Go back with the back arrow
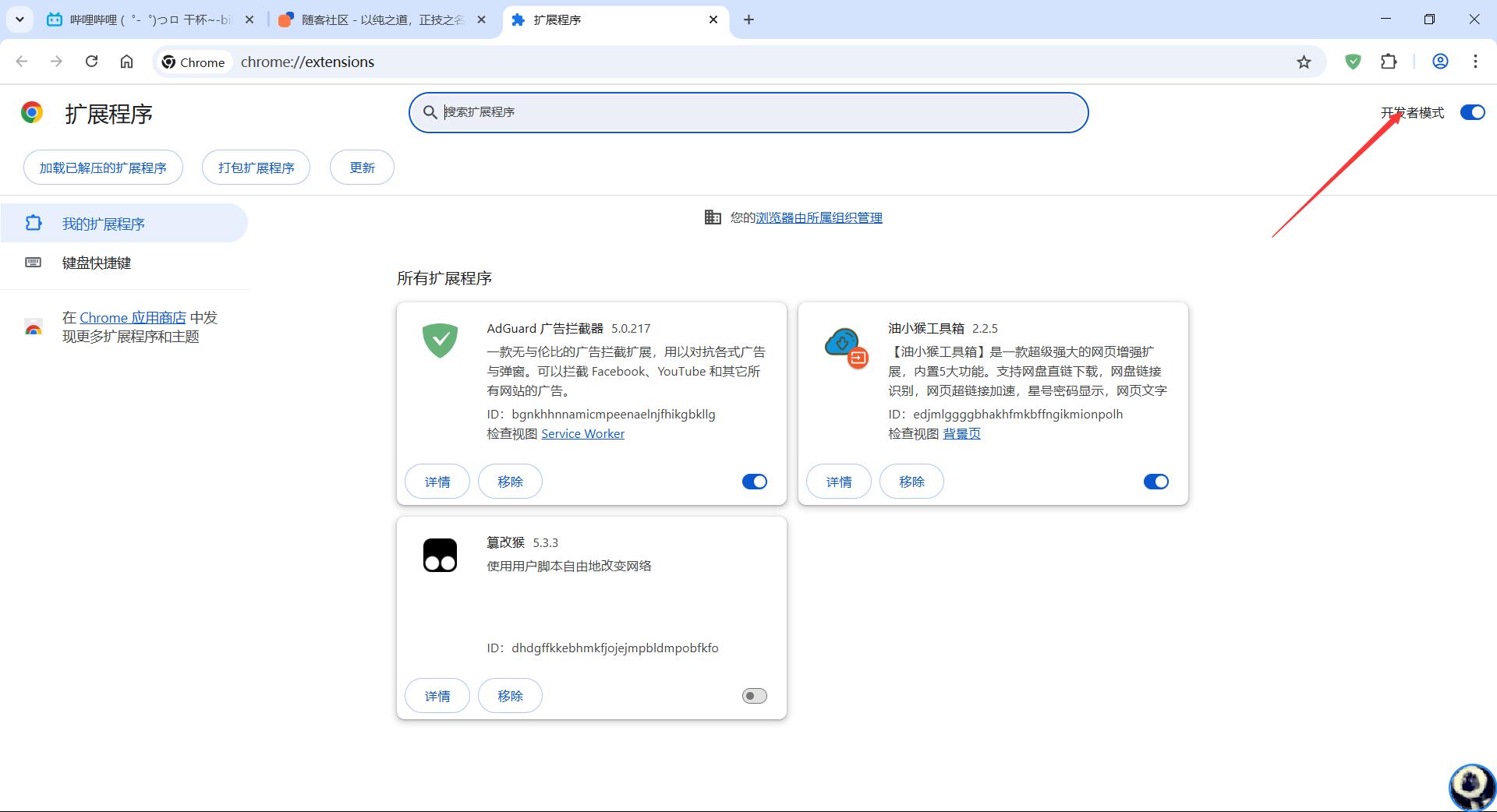This screenshot has width=1497, height=812. click(22, 62)
